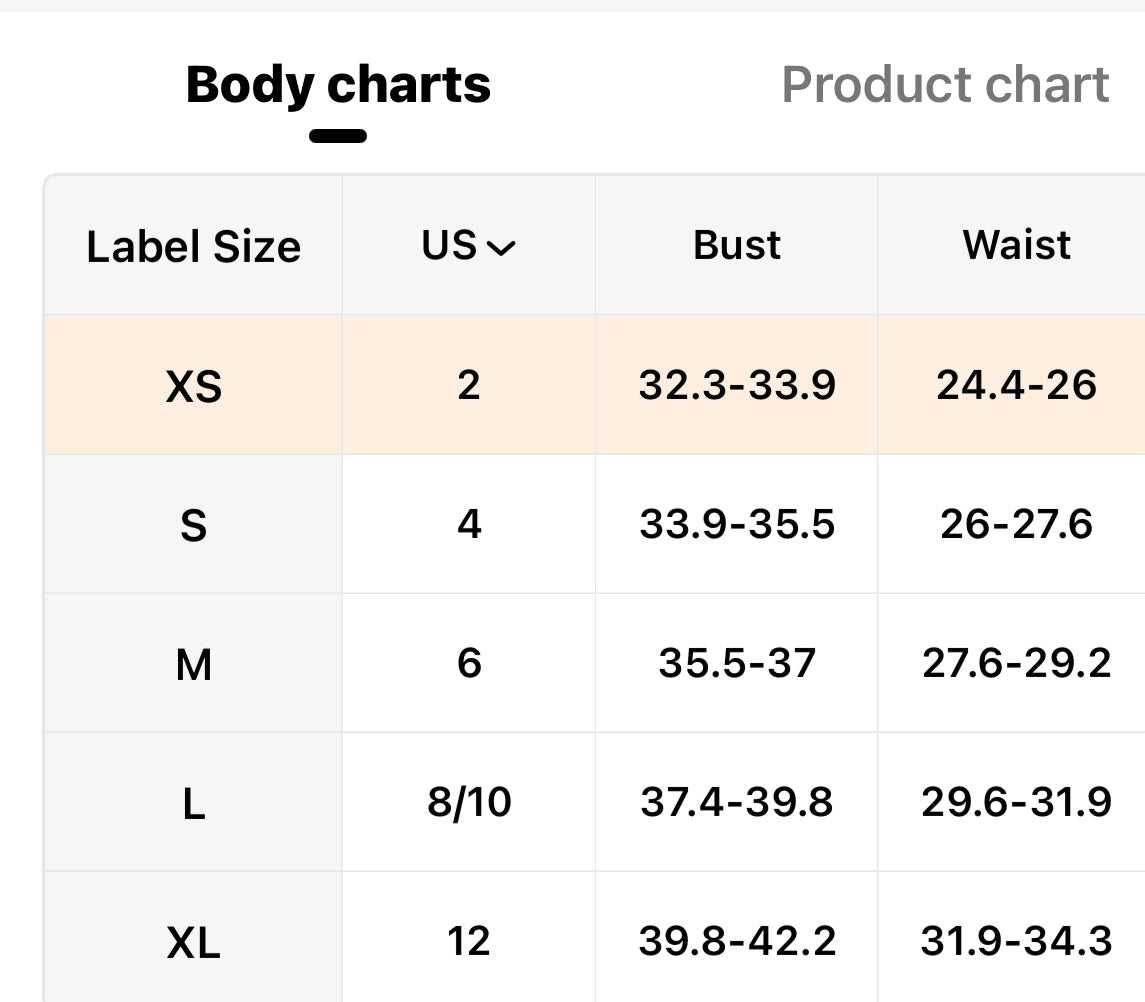Click the US size 8/10 cell
This screenshot has height=1002, width=1145.
pyautogui.click(x=468, y=803)
